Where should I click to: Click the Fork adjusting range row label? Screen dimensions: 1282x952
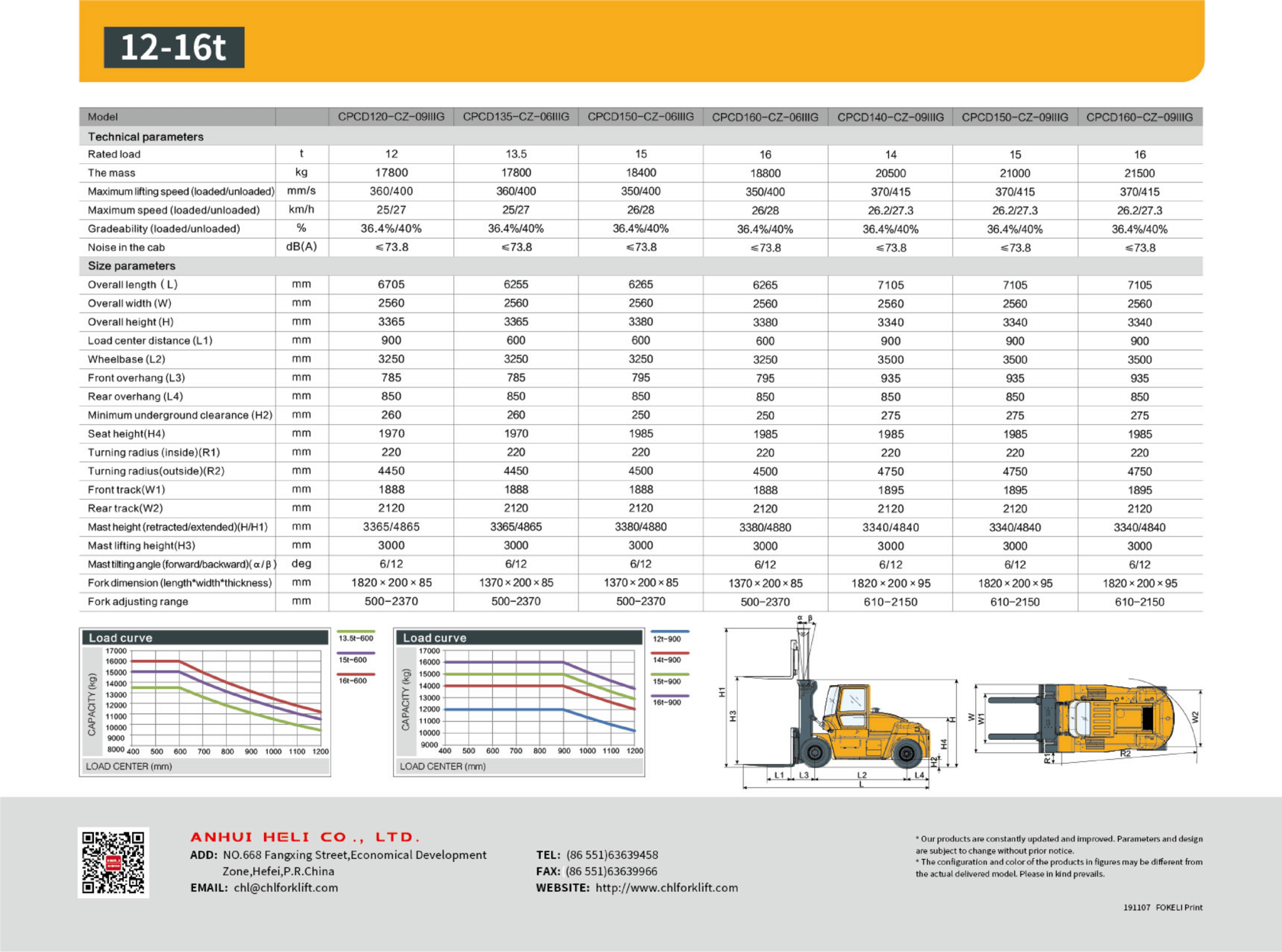click(137, 601)
